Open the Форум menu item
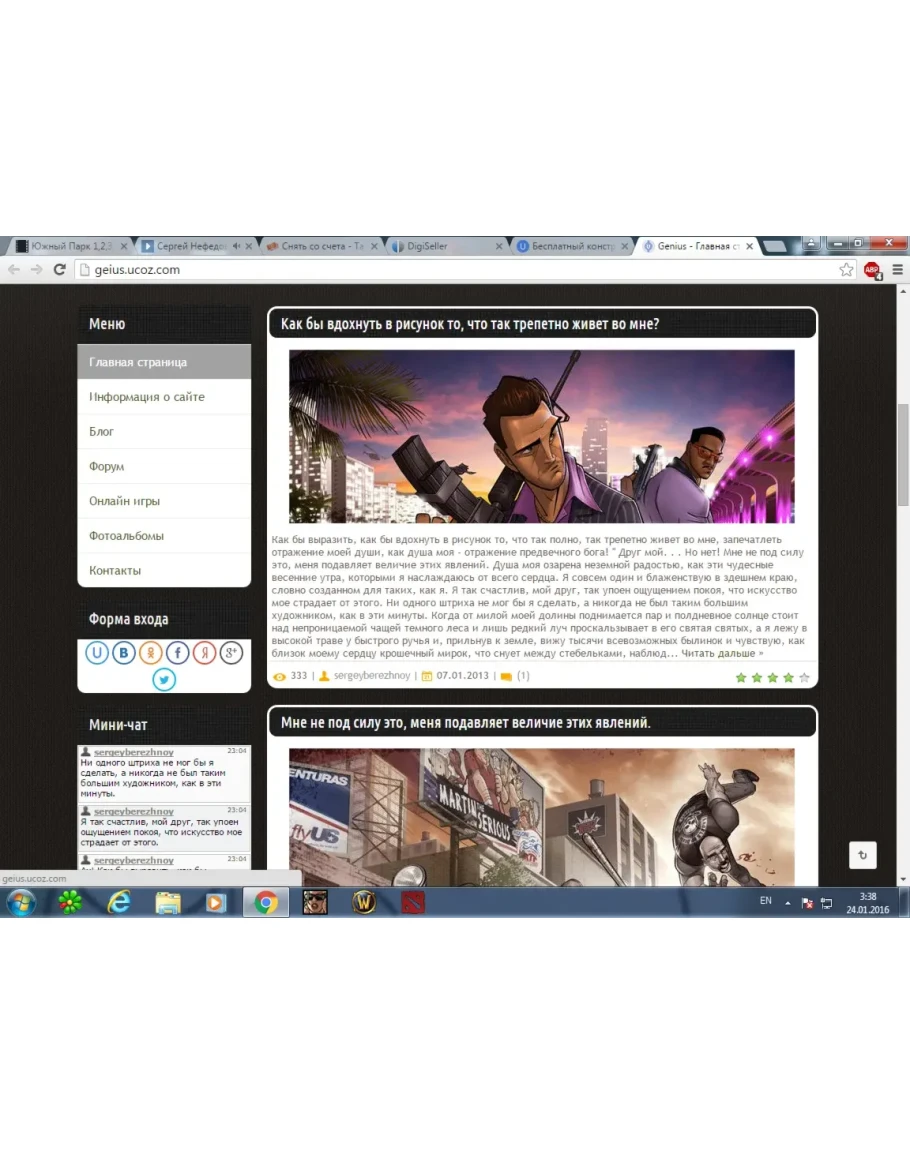 [106, 466]
